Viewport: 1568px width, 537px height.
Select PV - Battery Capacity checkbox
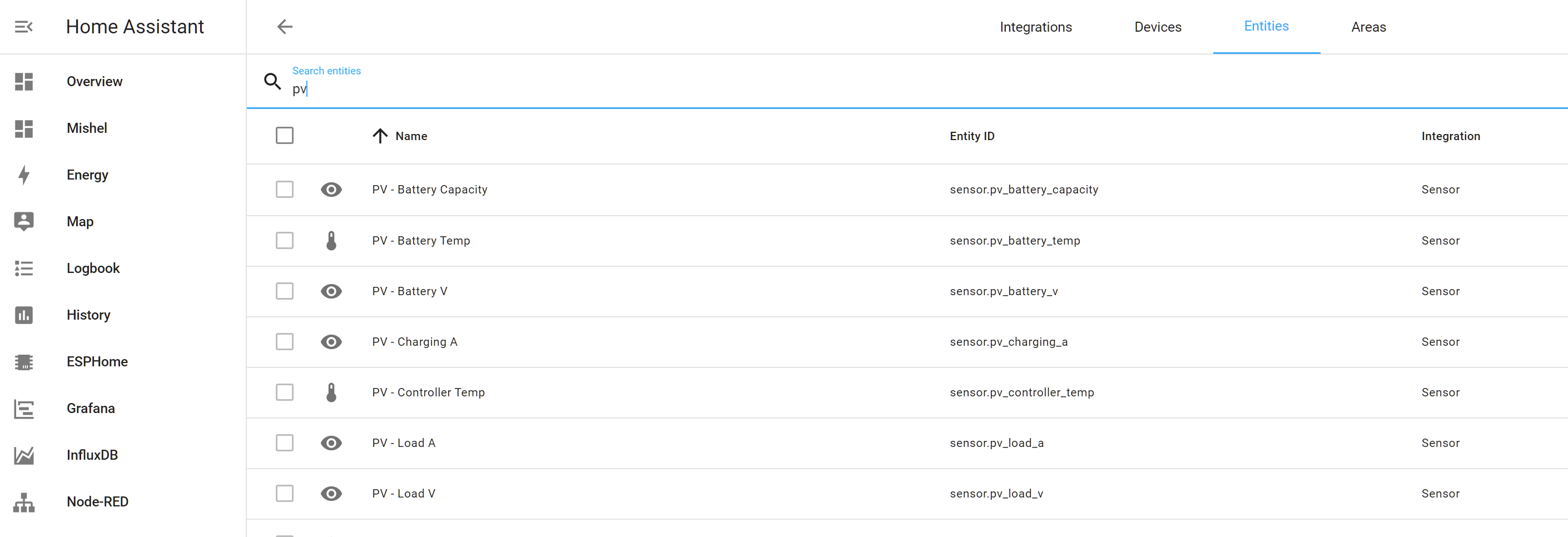point(284,190)
